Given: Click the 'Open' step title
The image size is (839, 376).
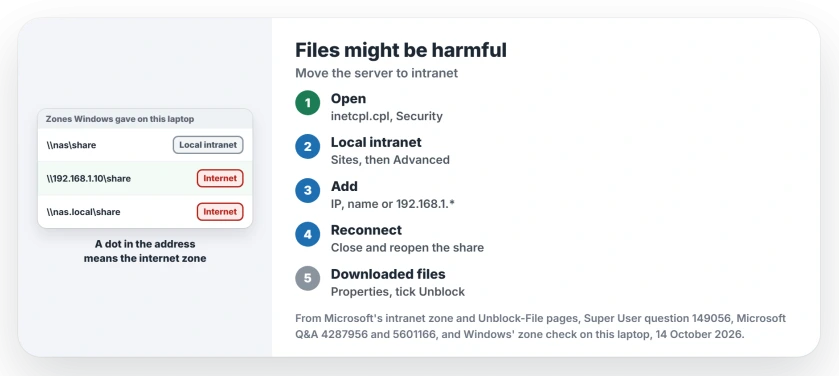Looking at the screenshot, I should click(x=348, y=98).
